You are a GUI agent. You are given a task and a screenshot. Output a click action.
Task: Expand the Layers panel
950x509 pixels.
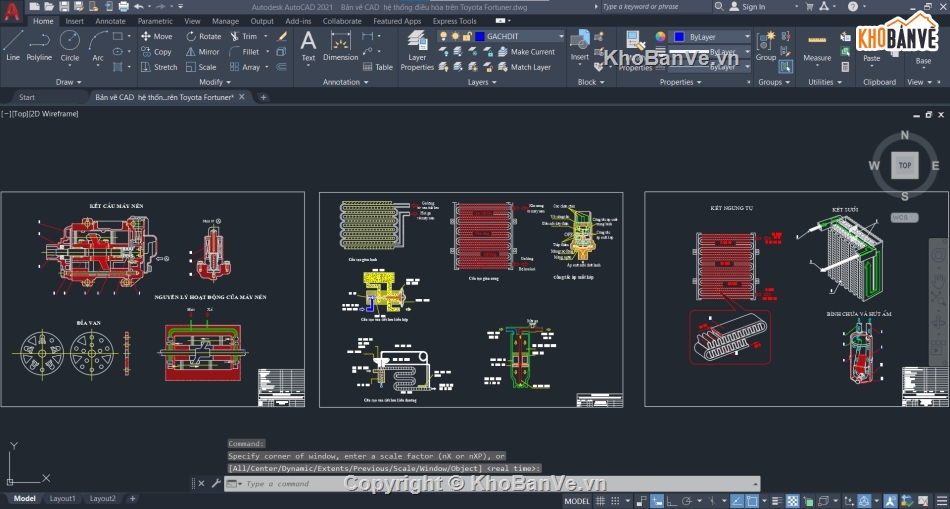point(482,82)
